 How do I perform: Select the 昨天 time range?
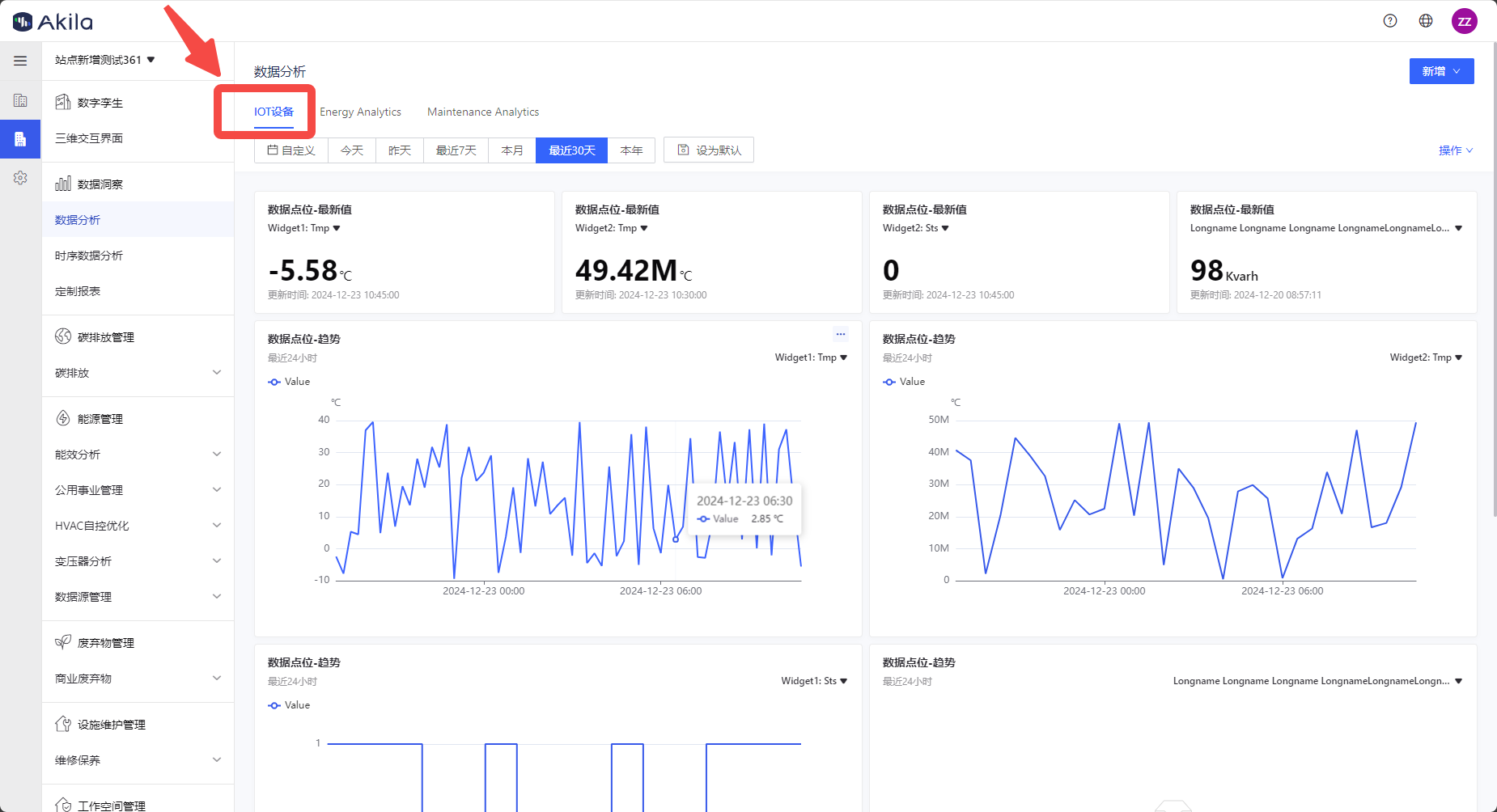tap(400, 150)
